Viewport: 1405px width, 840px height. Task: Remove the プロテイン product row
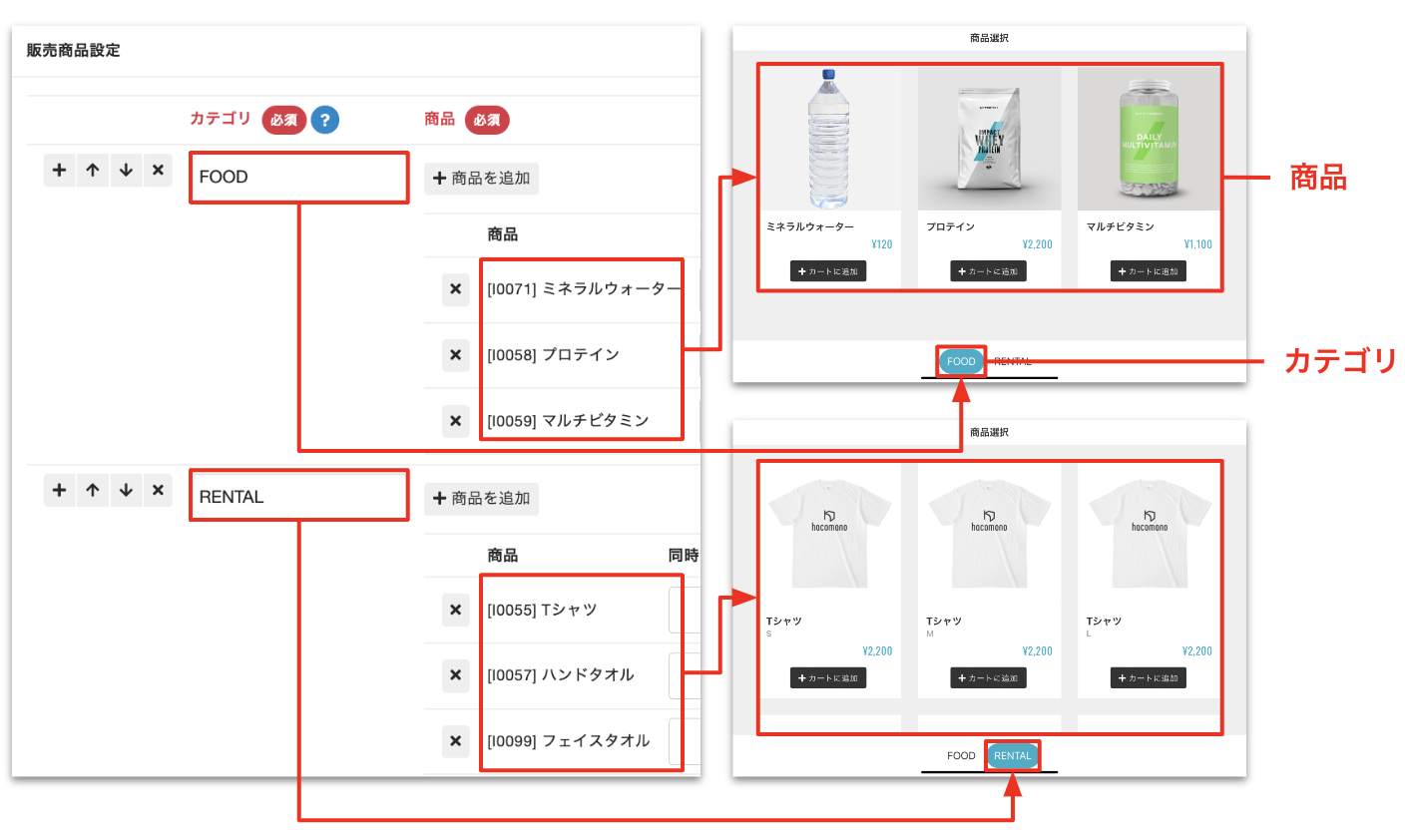pyautogui.click(x=455, y=355)
